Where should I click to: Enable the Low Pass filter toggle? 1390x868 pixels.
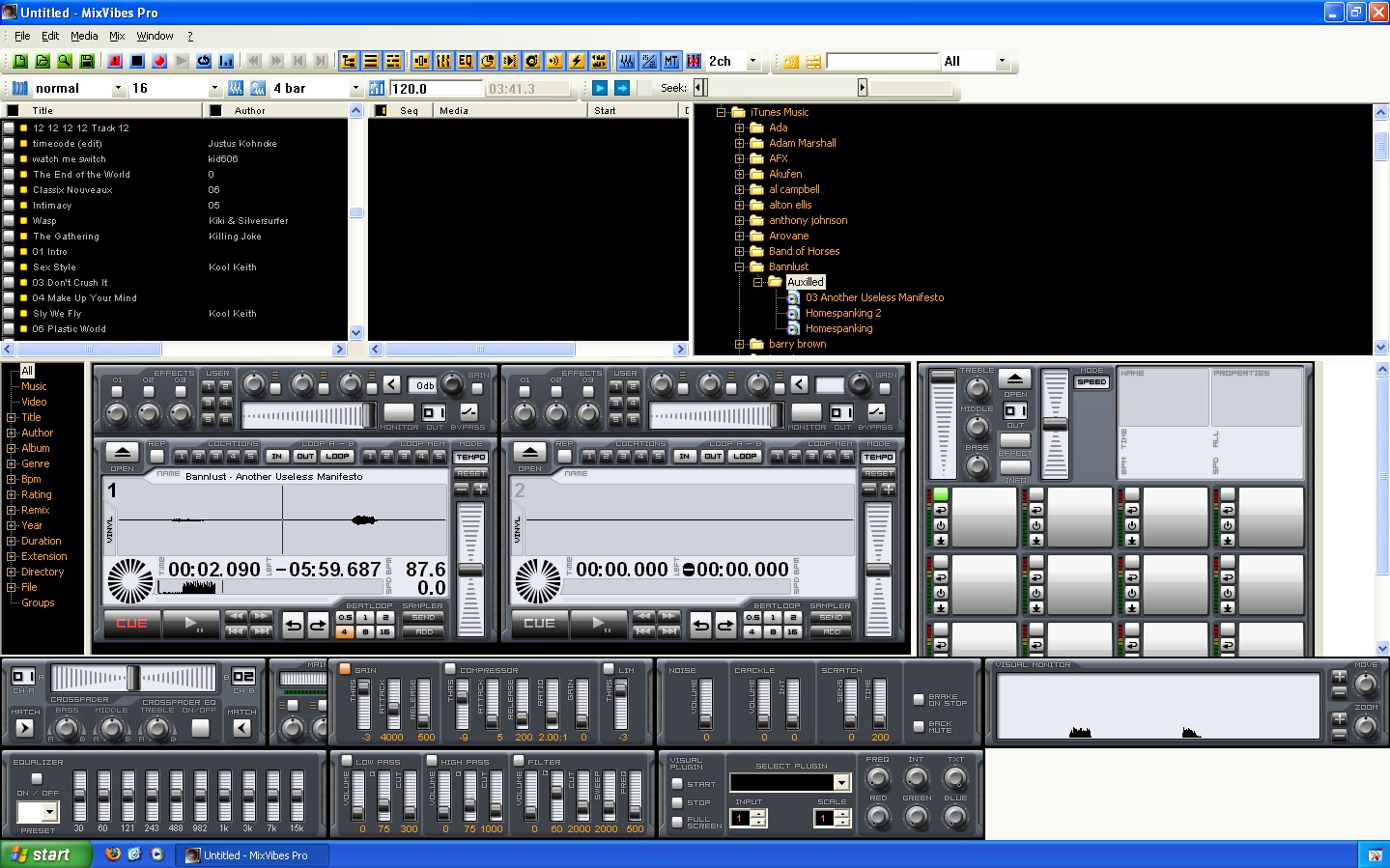pos(346,761)
